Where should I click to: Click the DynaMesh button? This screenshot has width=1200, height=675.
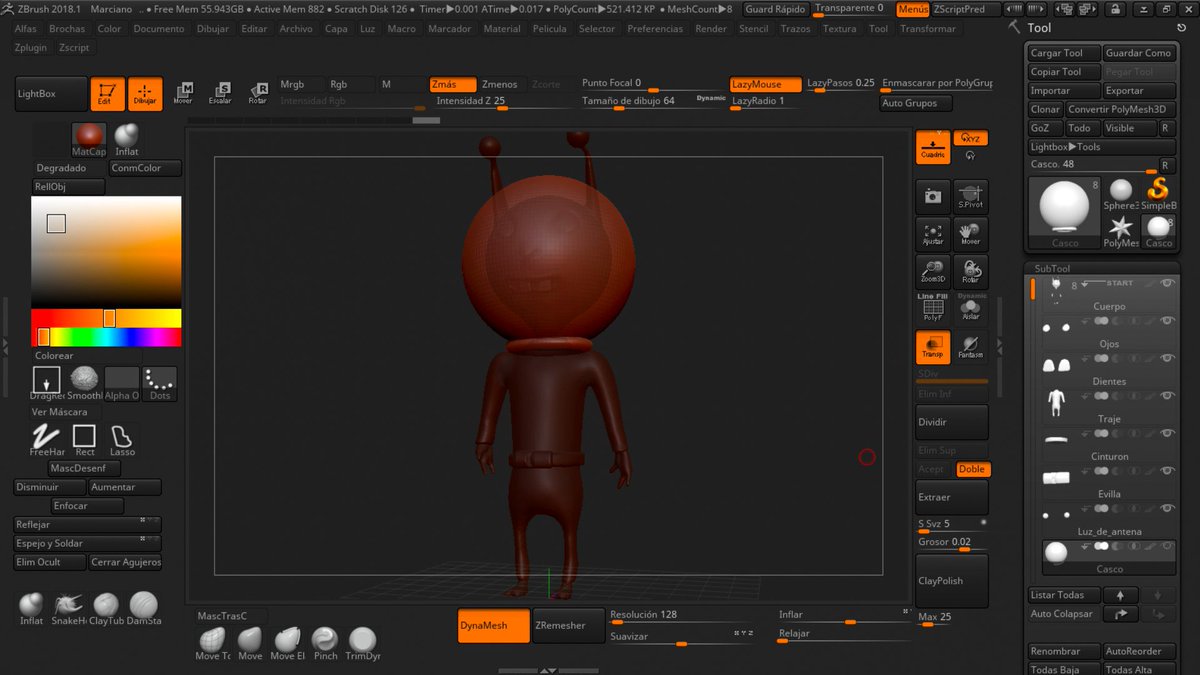[x=494, y=625]
